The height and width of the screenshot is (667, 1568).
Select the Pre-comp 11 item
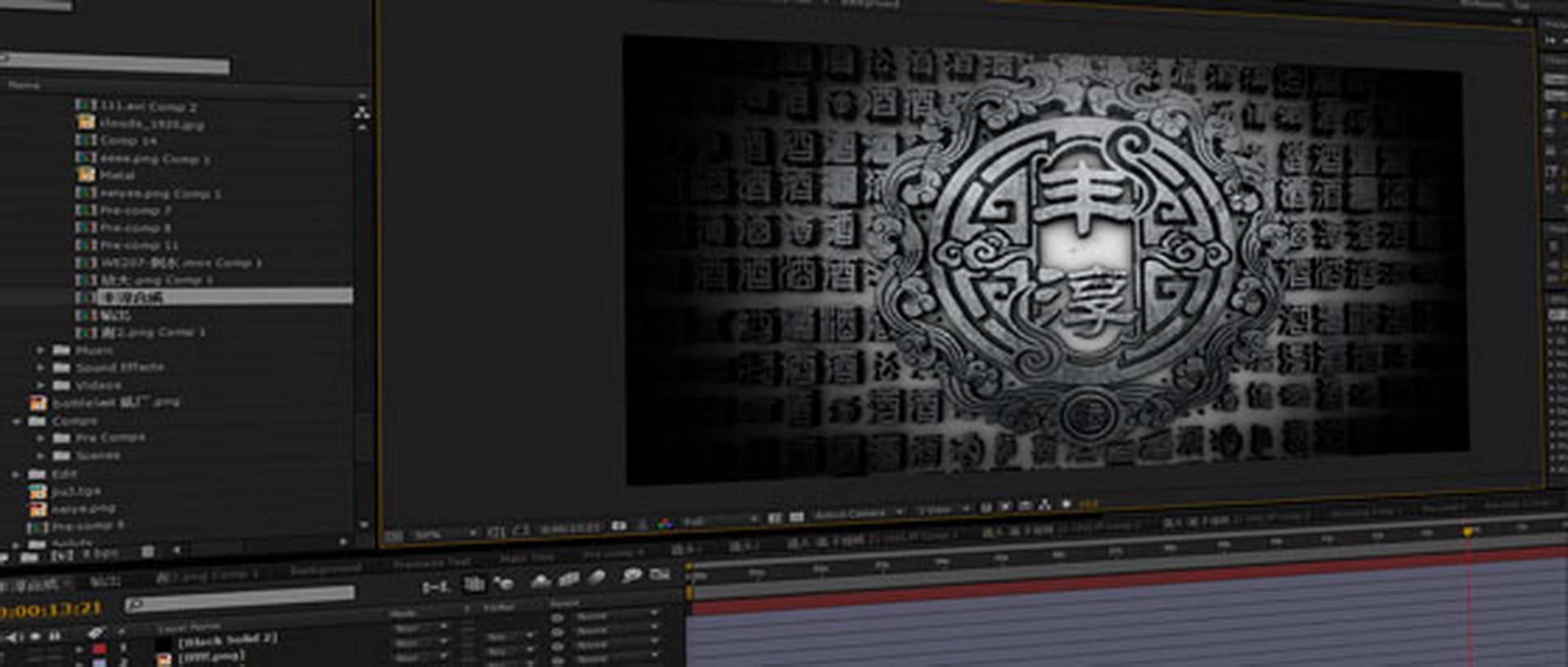(139, 245)
